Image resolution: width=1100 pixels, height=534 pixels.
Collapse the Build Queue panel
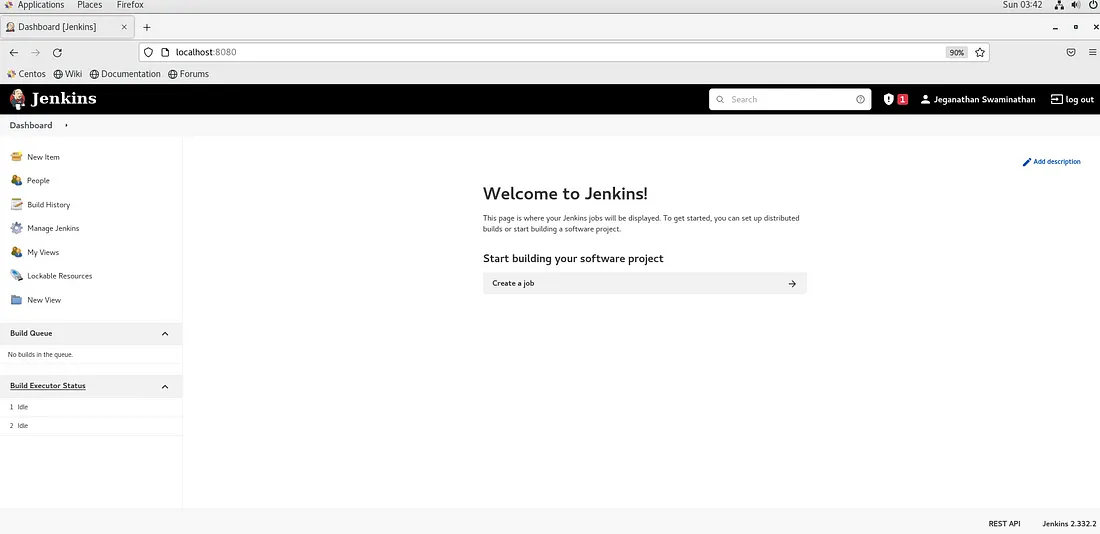pyautogui.click(x=165, y=333)
